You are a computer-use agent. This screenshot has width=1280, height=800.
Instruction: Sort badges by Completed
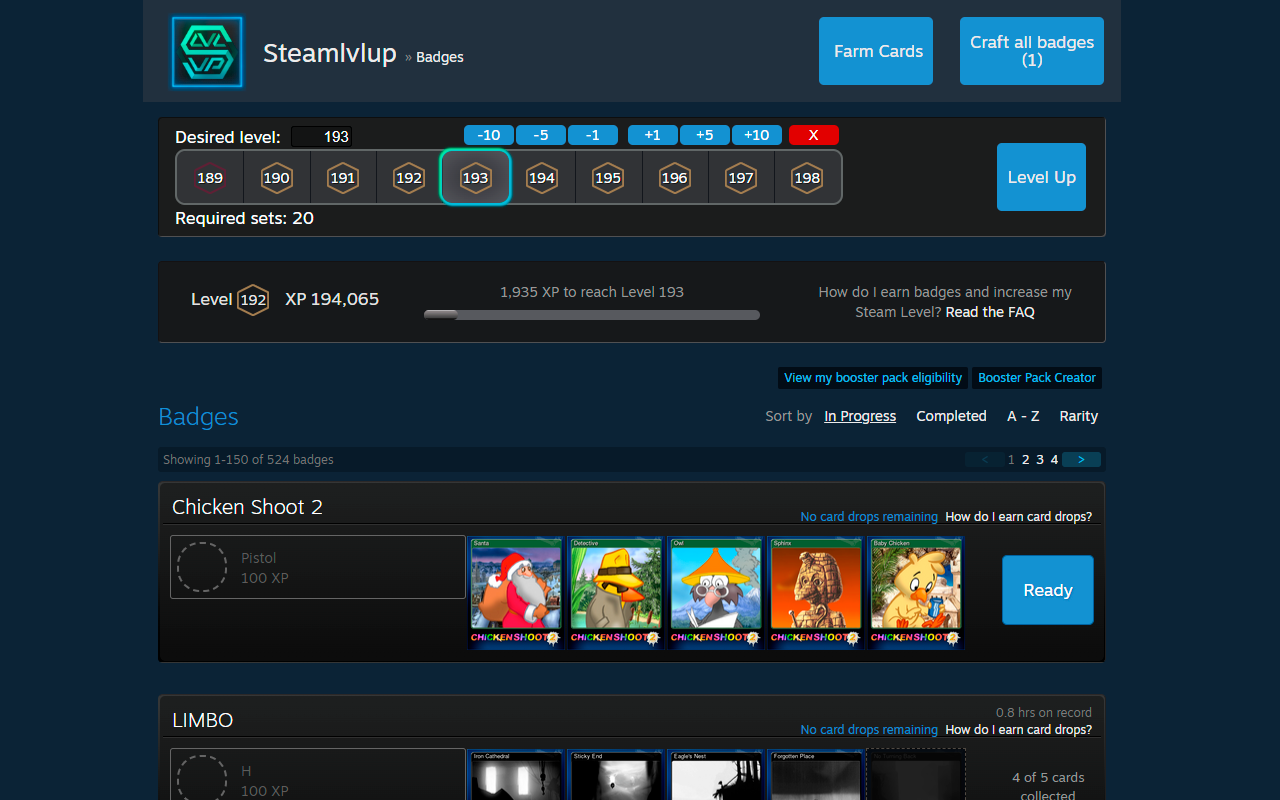(x=951, y=416)
